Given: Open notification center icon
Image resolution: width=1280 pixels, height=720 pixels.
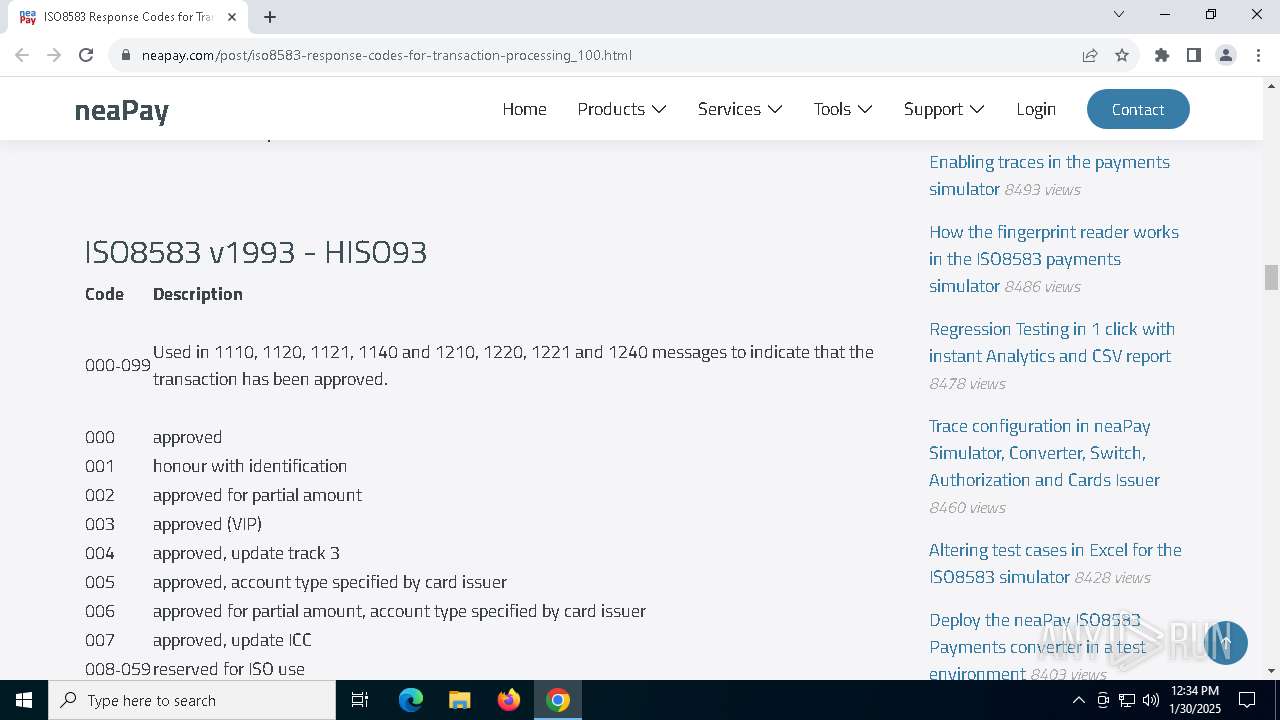Looking at the screenshot, I should (x=1247, y=700).
